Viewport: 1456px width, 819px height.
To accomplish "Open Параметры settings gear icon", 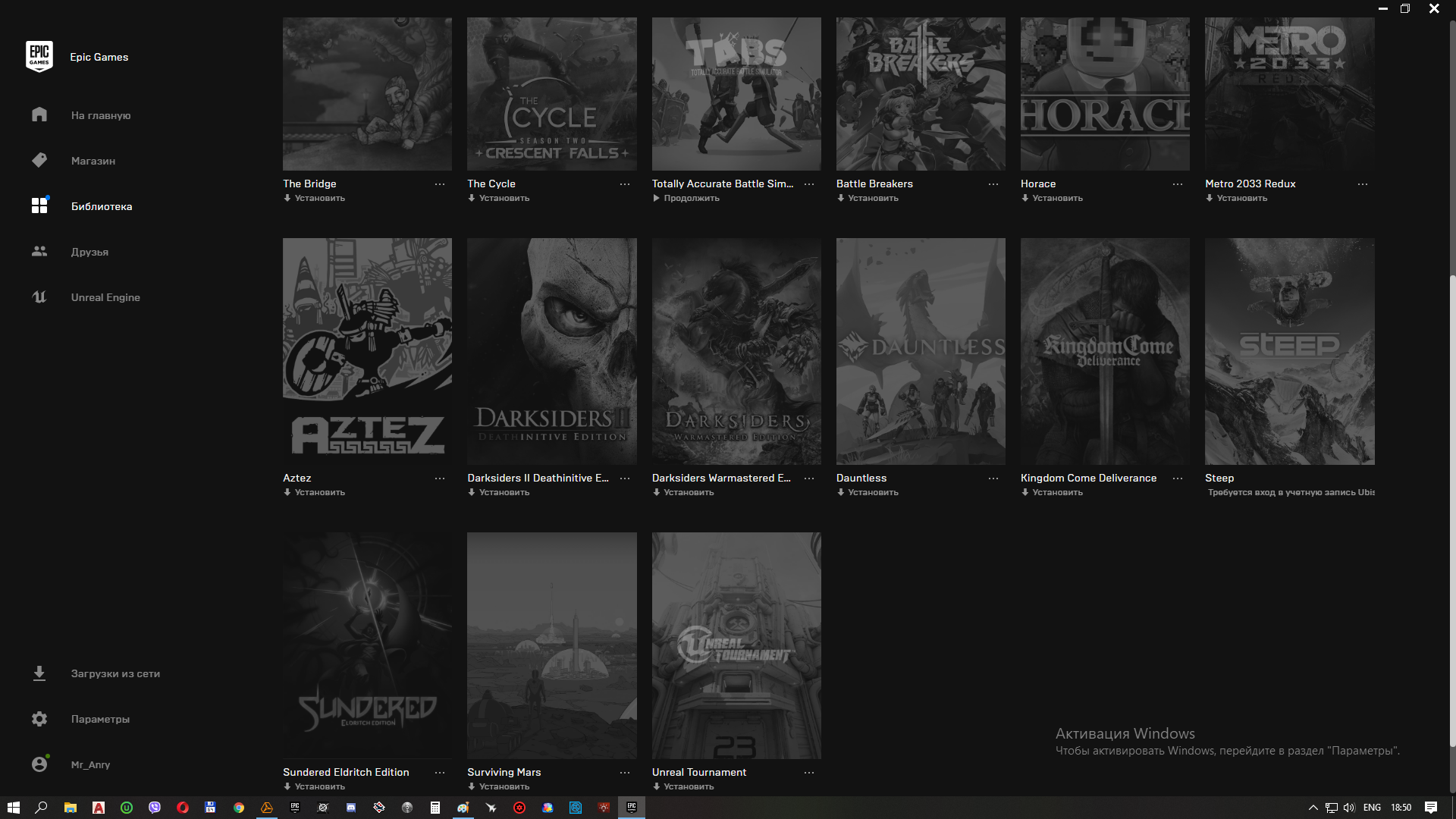I will coord(39,719).
